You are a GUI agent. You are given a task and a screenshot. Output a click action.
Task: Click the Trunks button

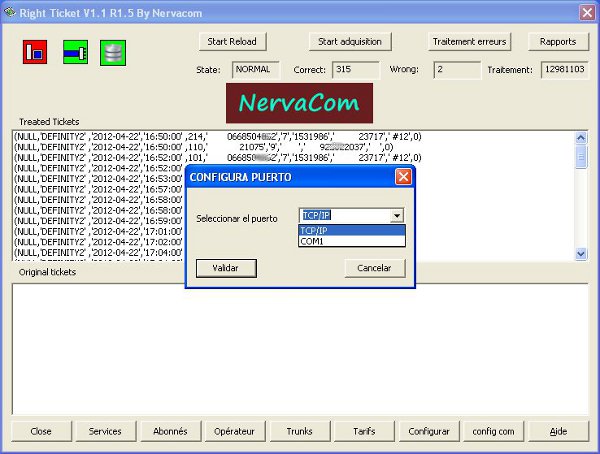[299, 431]
